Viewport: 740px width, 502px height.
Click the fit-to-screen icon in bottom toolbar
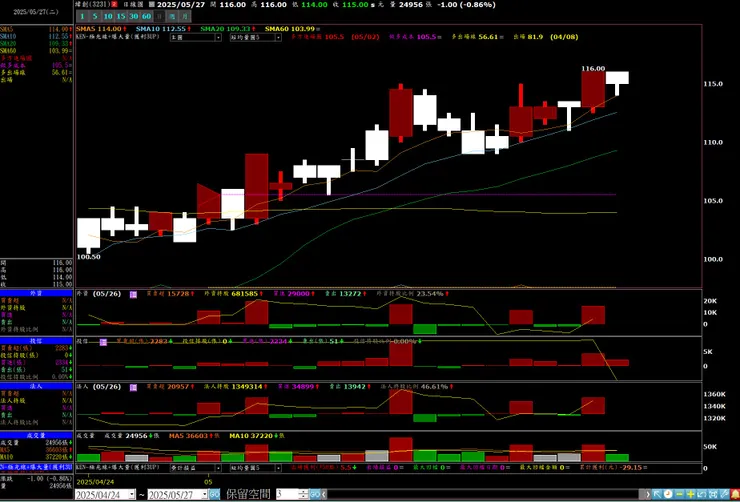point(713,494)
